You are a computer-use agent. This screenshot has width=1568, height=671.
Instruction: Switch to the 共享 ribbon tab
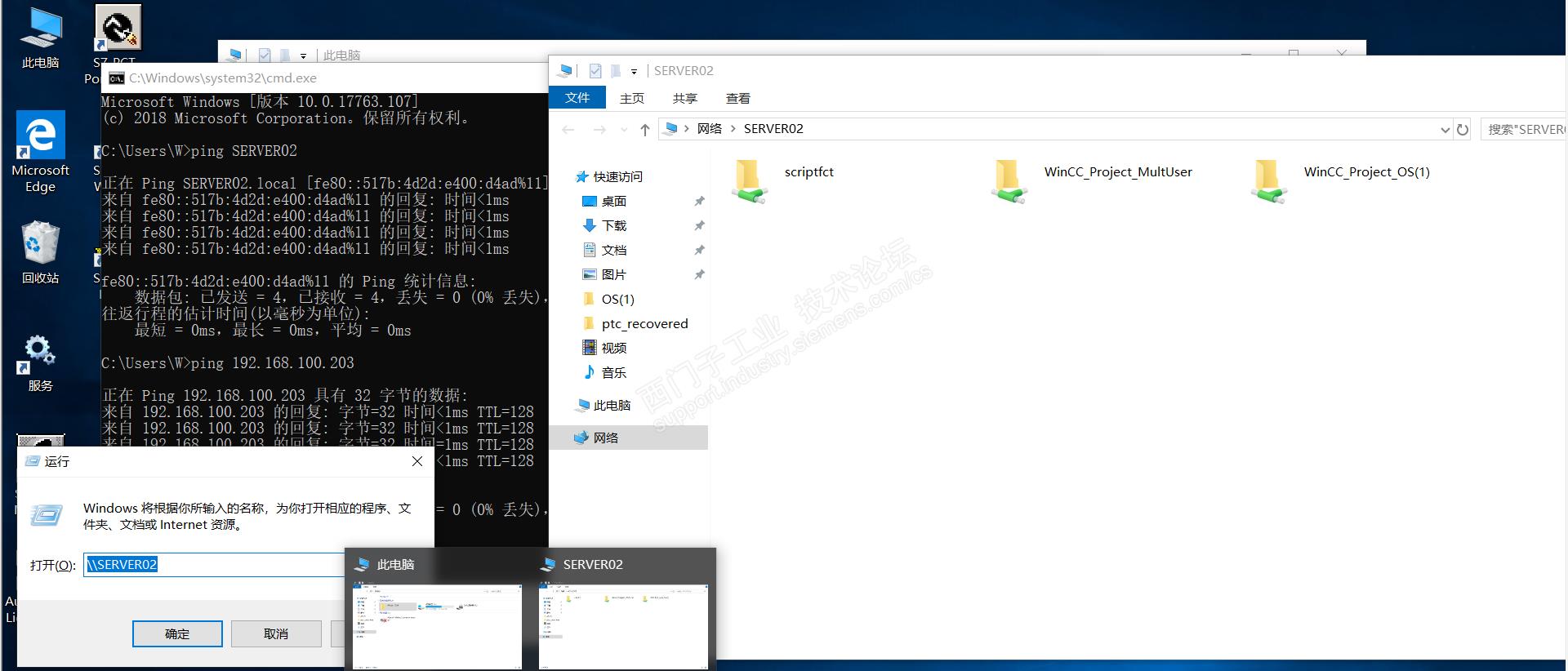coord(685,98)
